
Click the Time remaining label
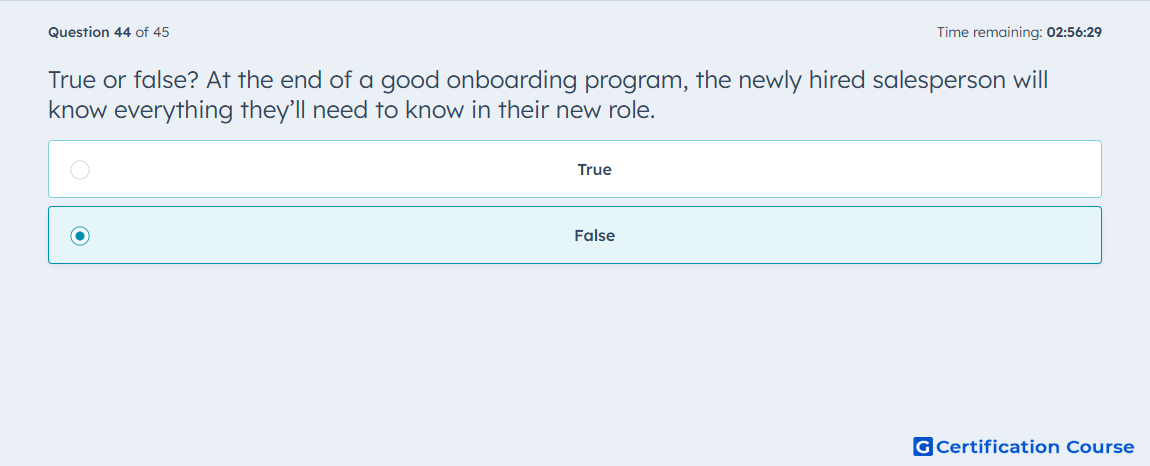click(x=990, y=32)
